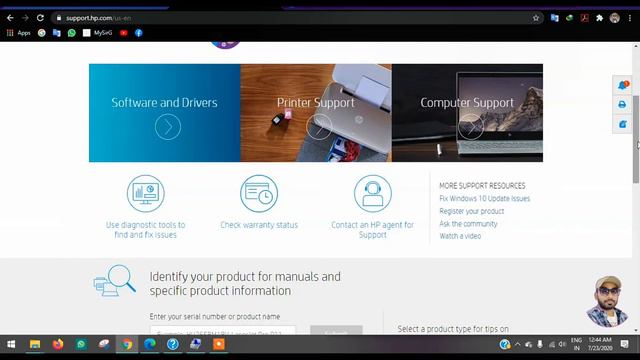This screenshot has width=640, height=360.
Task: Click the Software and Drivers arrow circle
Action: 168,127
